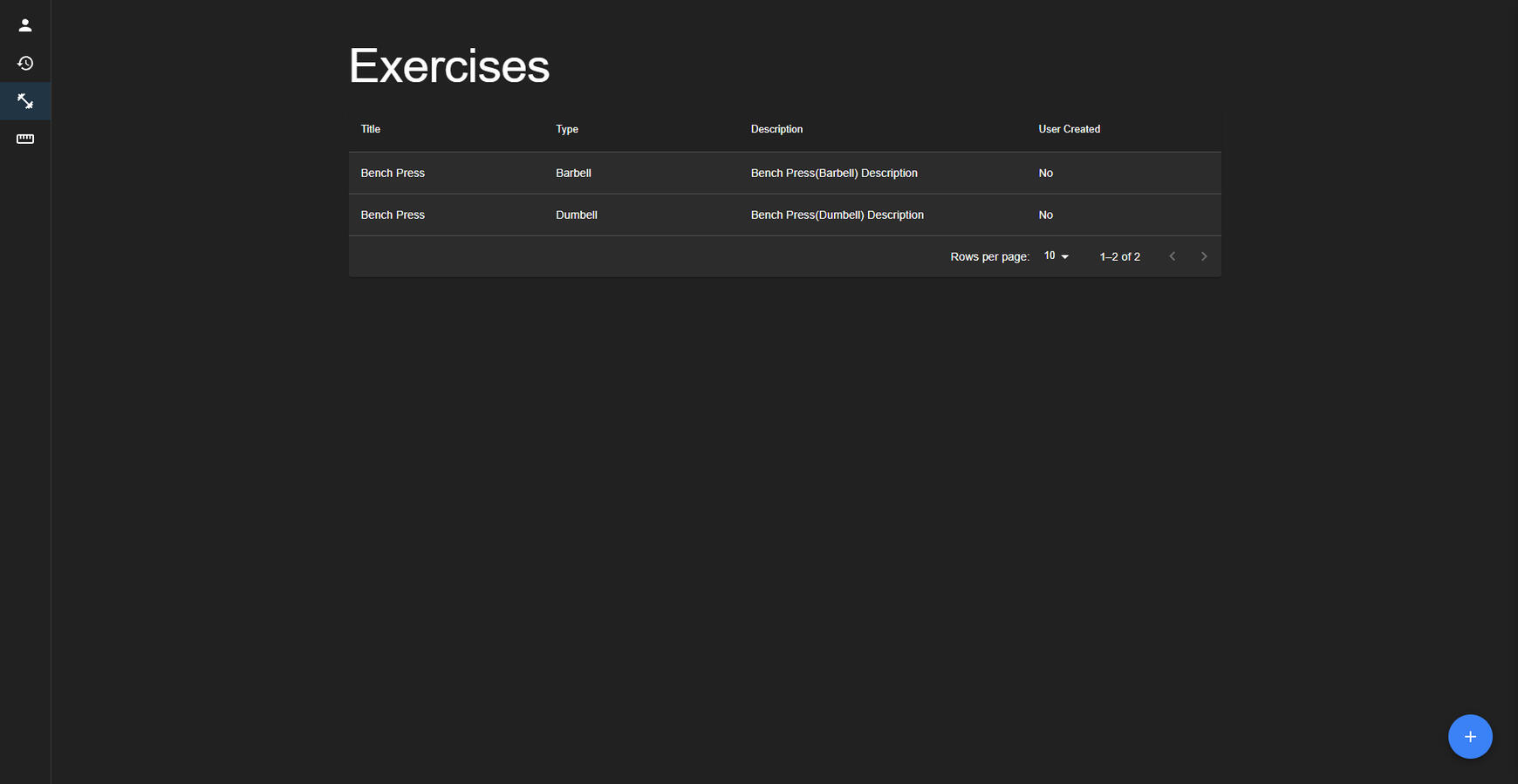The image size is (1518, 784).
Task: Sort by the Type column header
Action: pyautogui.click(x=567, y=129)
